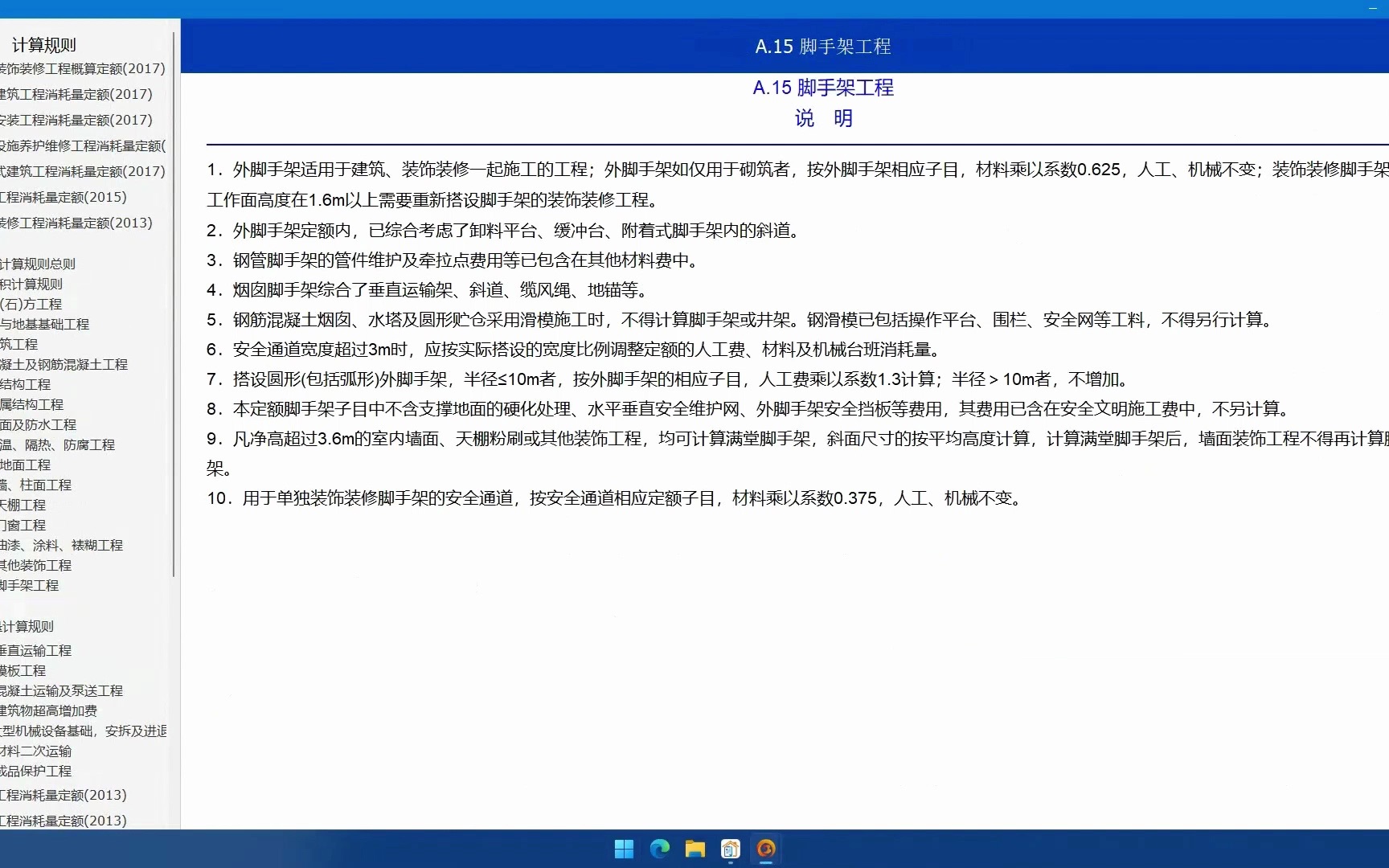Select 天棚工程 chapter

23,505
